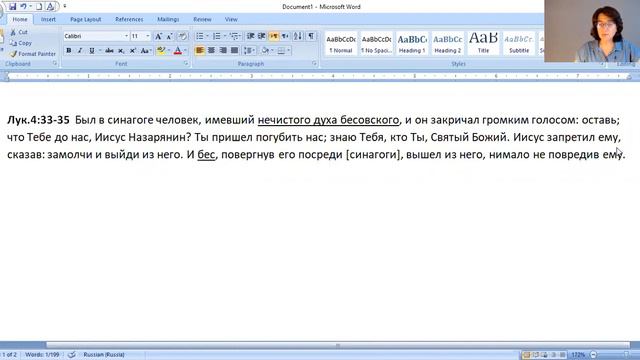Image resolution: width=640 pixels, height=360 pixels.
Task: Switch to the Insert tab
Action: (x=48, y=19)
